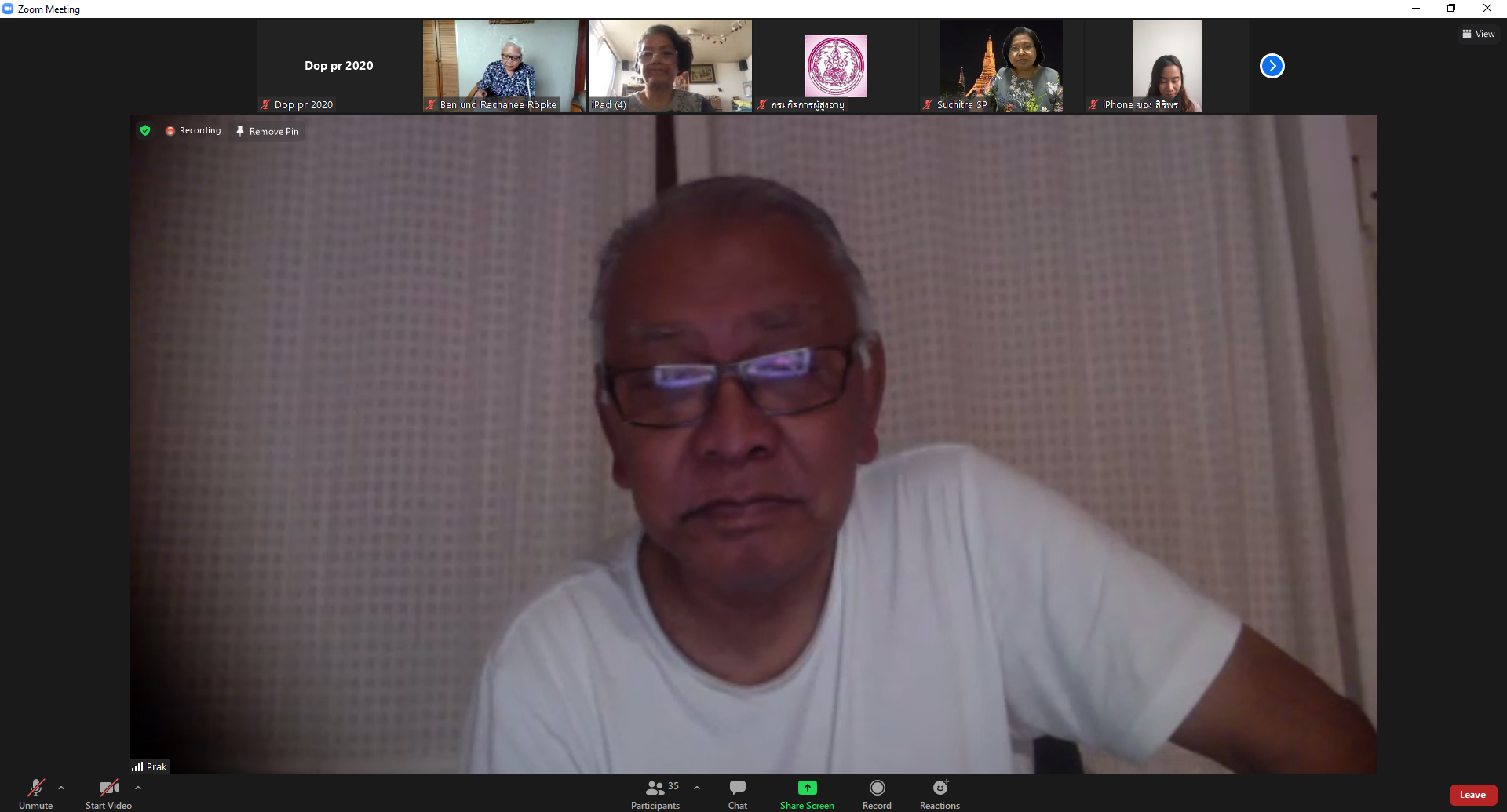This screenshot has height=812, width=1507.
Task: Open audio options arrow next to Unmute
Action: (61, 788)
